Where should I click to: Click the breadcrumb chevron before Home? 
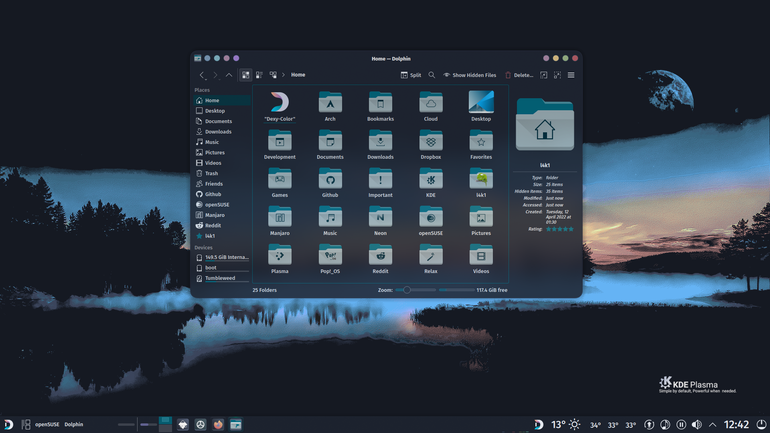pyautogui.click(x=283, y=75)
